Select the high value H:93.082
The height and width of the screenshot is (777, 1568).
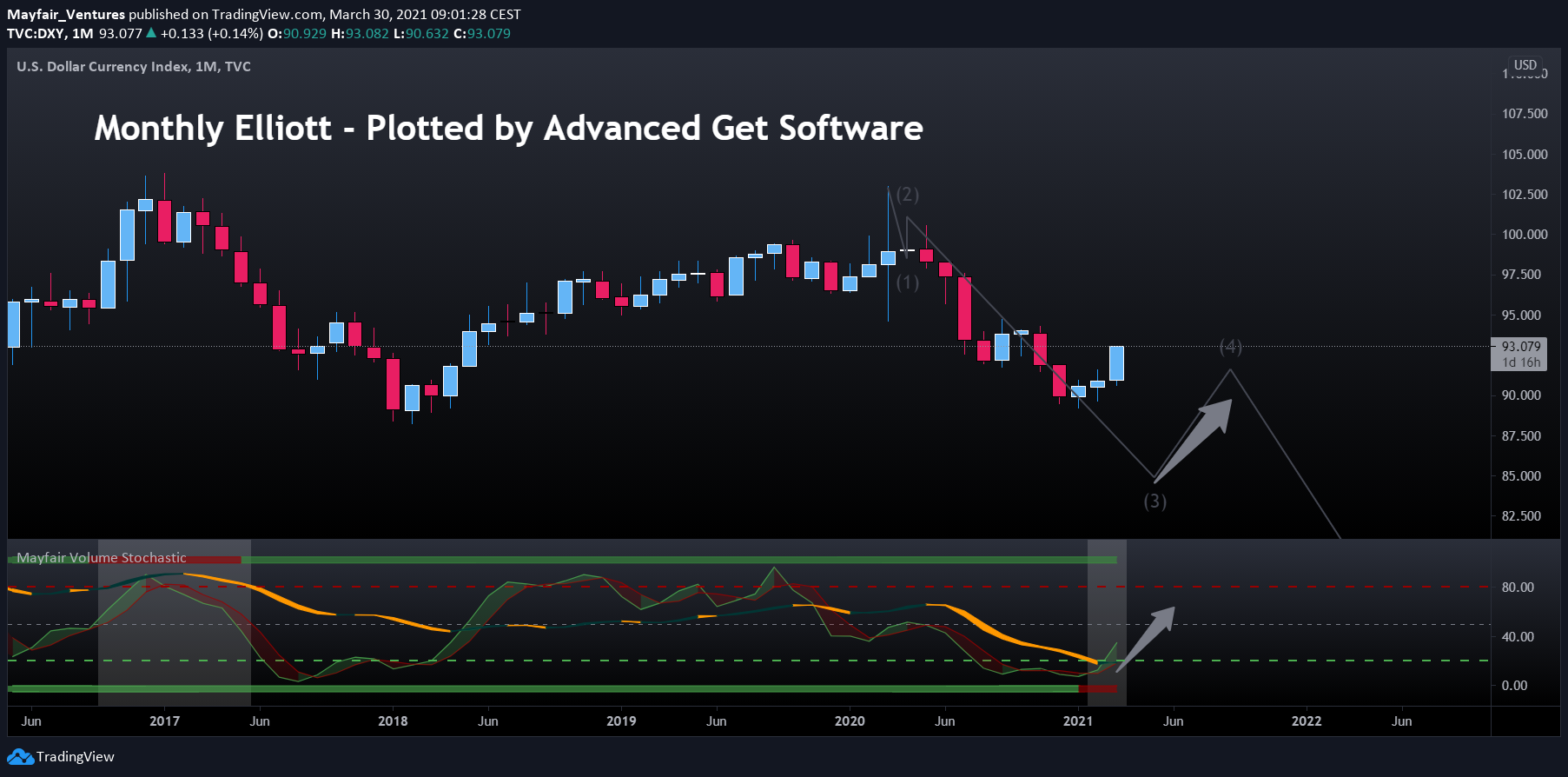(x=360, y=34)
